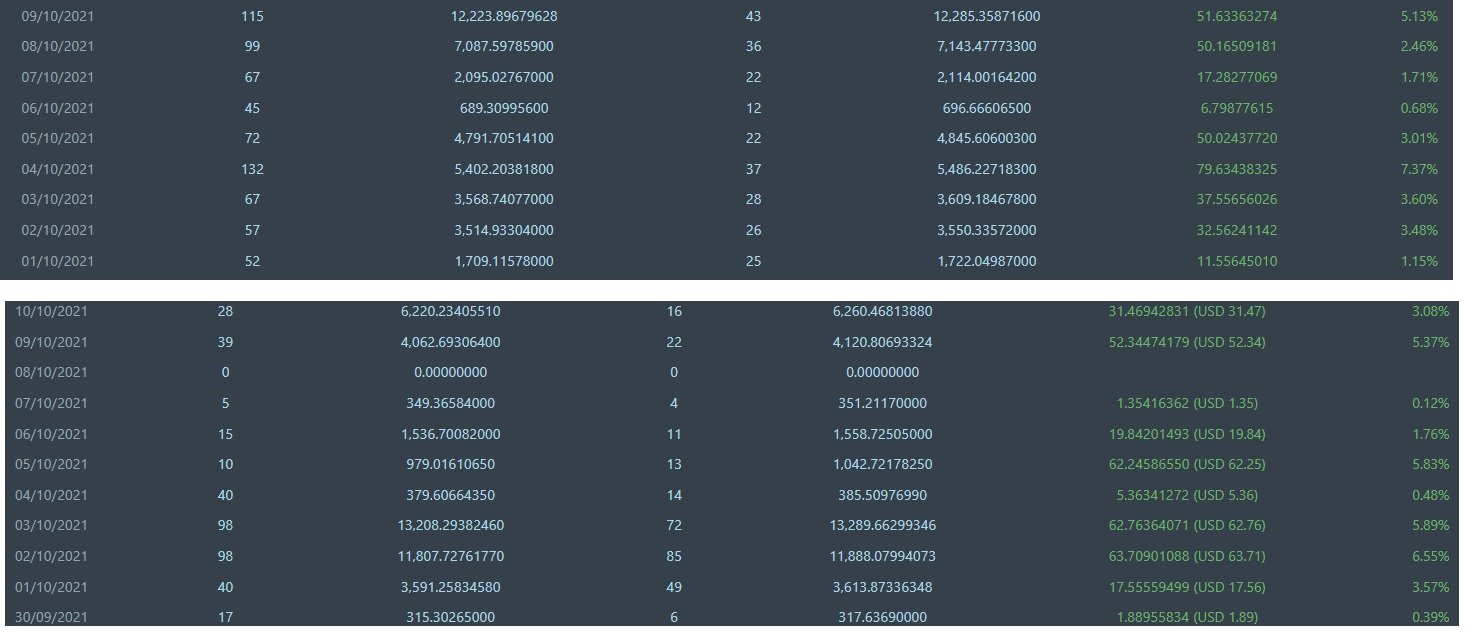The height and width of the screenshot is (632, 1466).
Task: Click the 06/10/2021 date in top table
Action: (x=57, y=108)
